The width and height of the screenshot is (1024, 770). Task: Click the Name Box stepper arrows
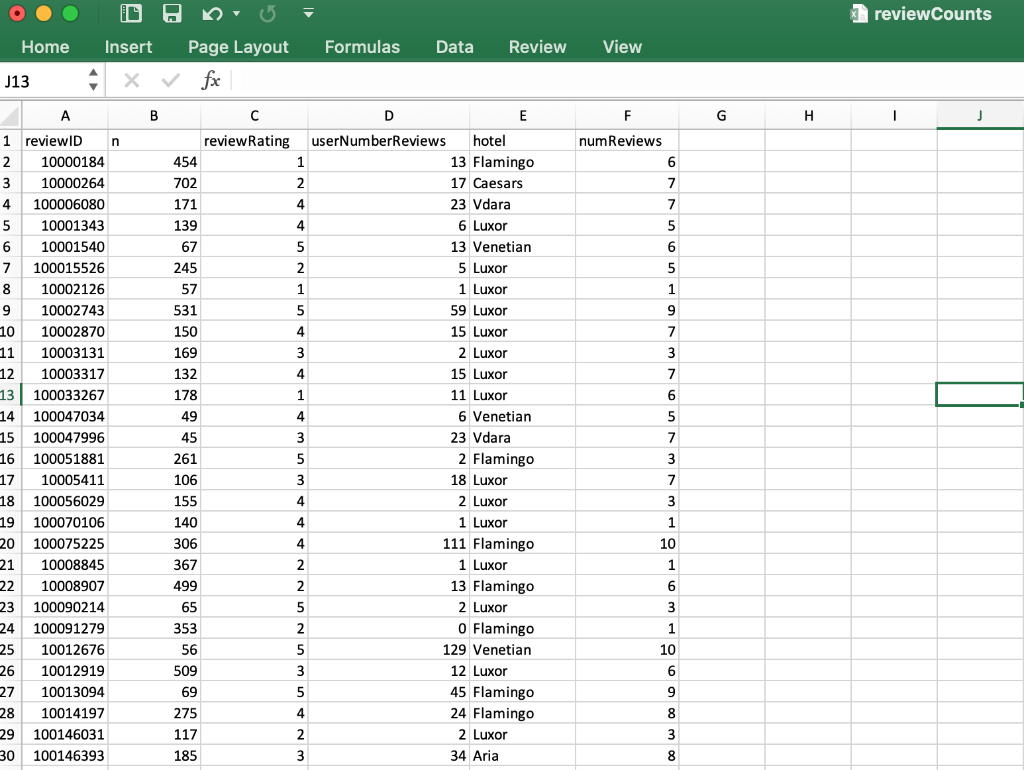click(93, 80)
